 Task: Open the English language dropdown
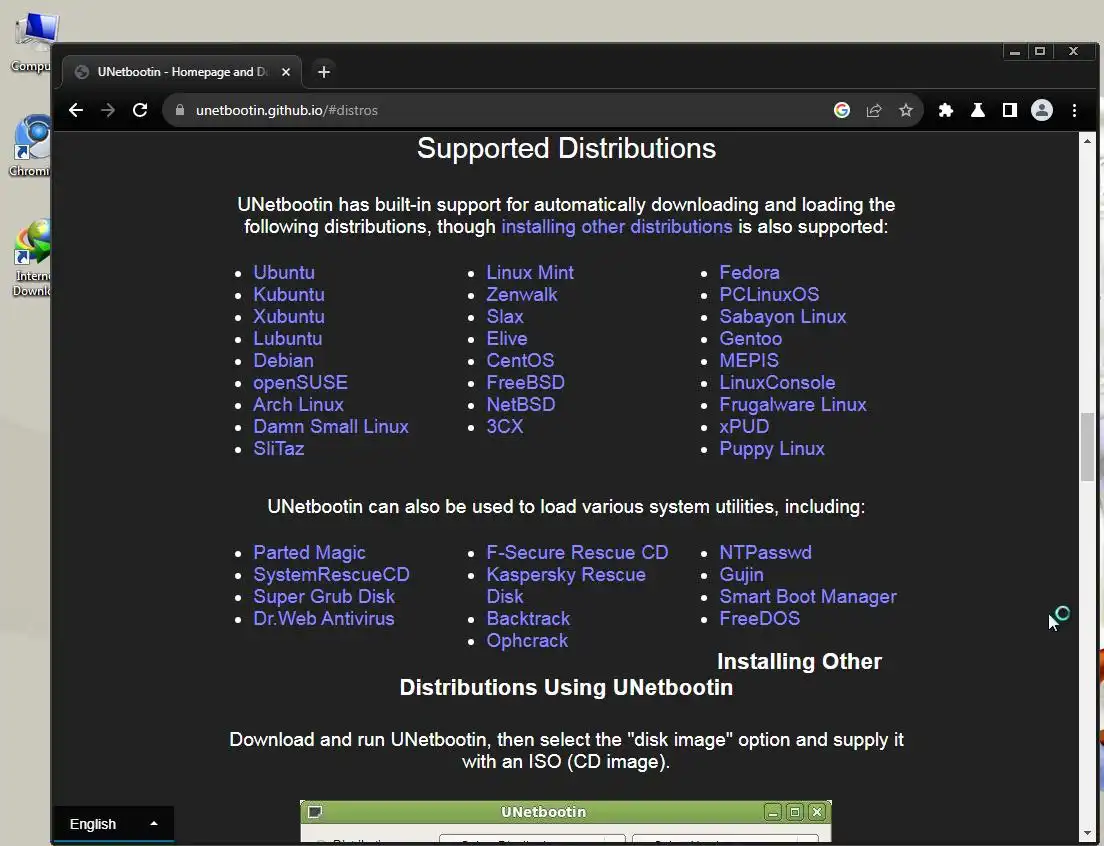113,823
